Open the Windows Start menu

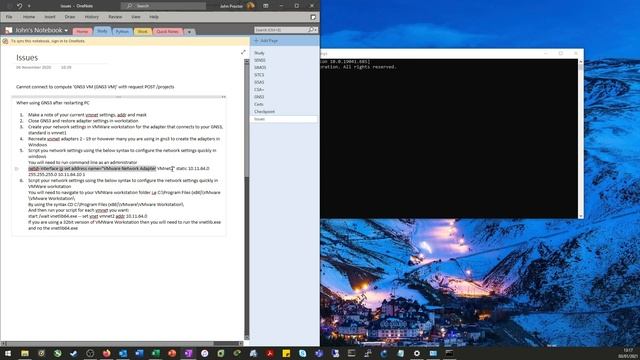(8, 353)
